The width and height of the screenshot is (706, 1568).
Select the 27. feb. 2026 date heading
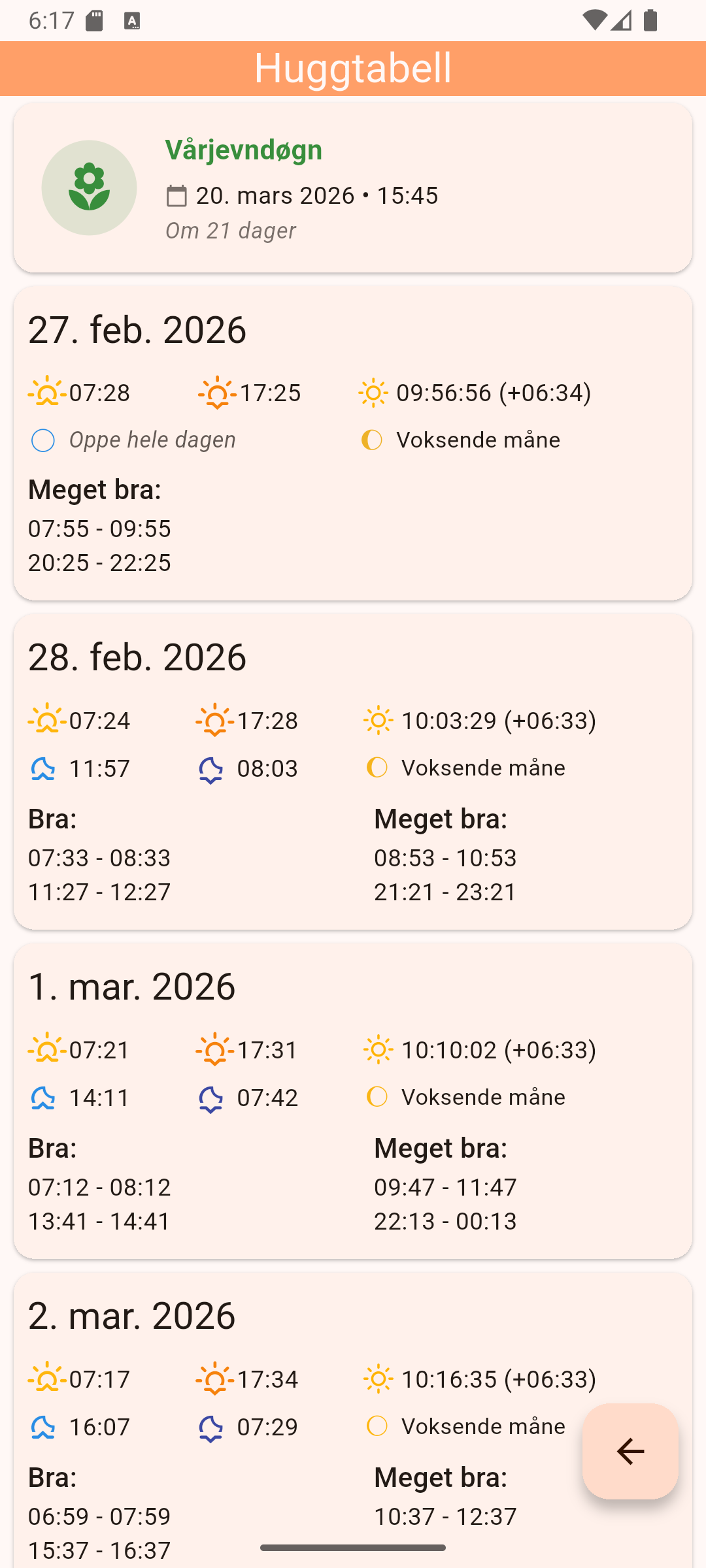point(137,330)
